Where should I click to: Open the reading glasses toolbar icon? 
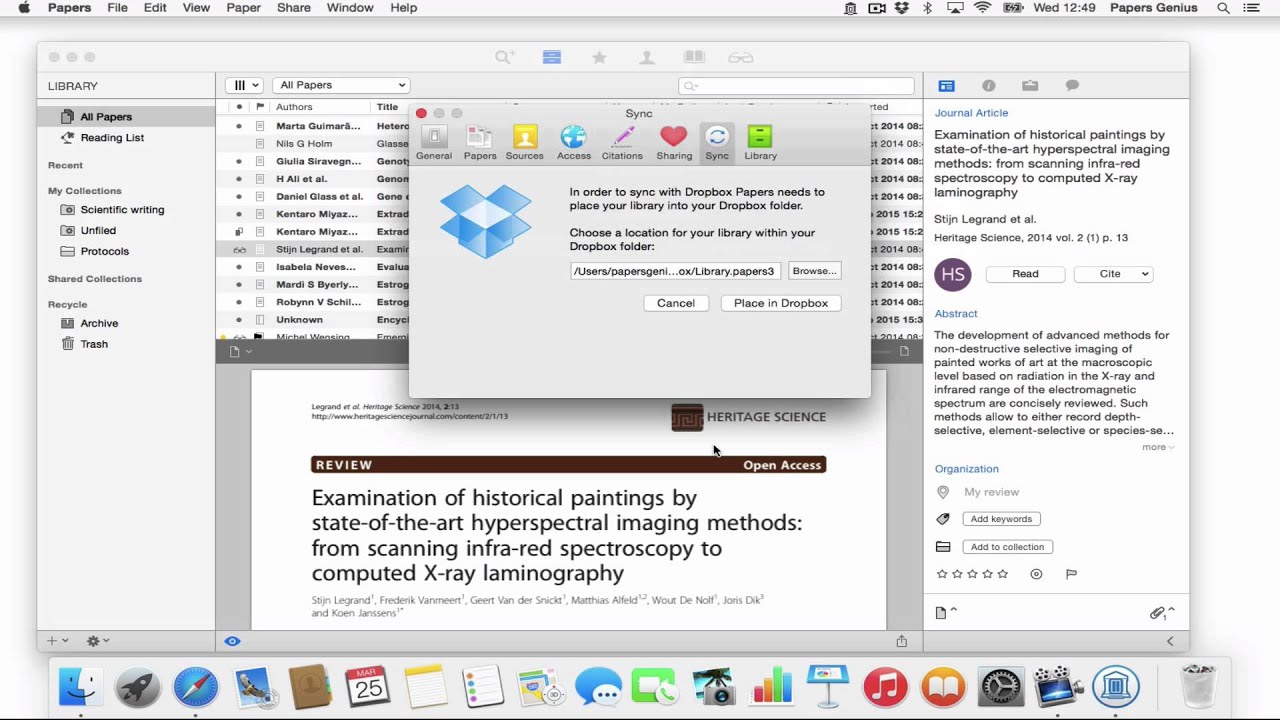click(741, 58)
